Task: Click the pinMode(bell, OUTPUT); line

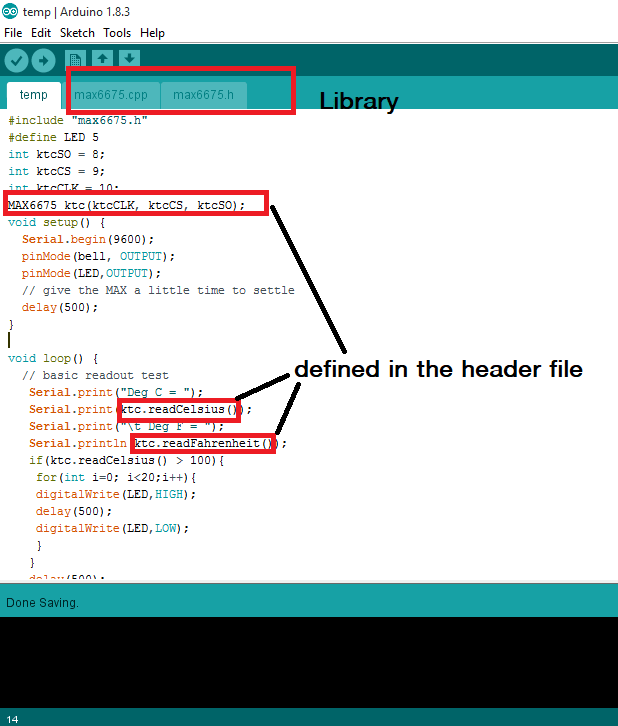Action: tap(98, 257)
